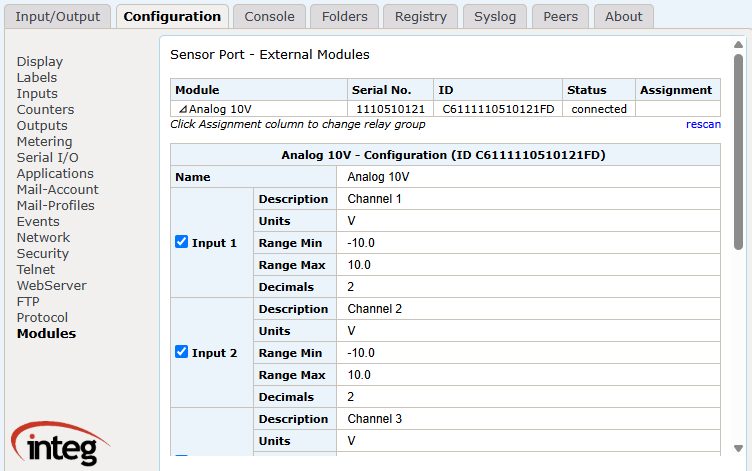
Task: Select Modules in the sidebar
Action: [47, 333]
